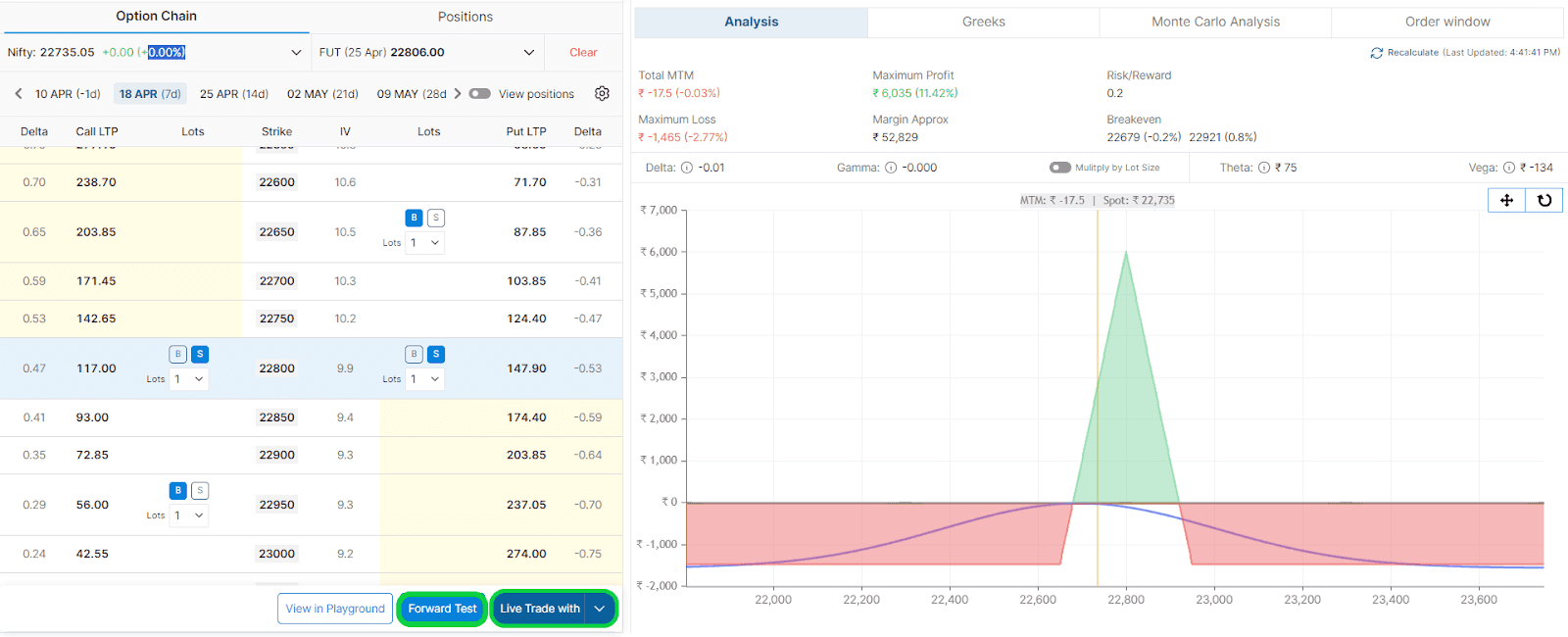Open option chain settings gear icon
Image resolution: width=1568 pixels, height=637 pixels.
602,93
